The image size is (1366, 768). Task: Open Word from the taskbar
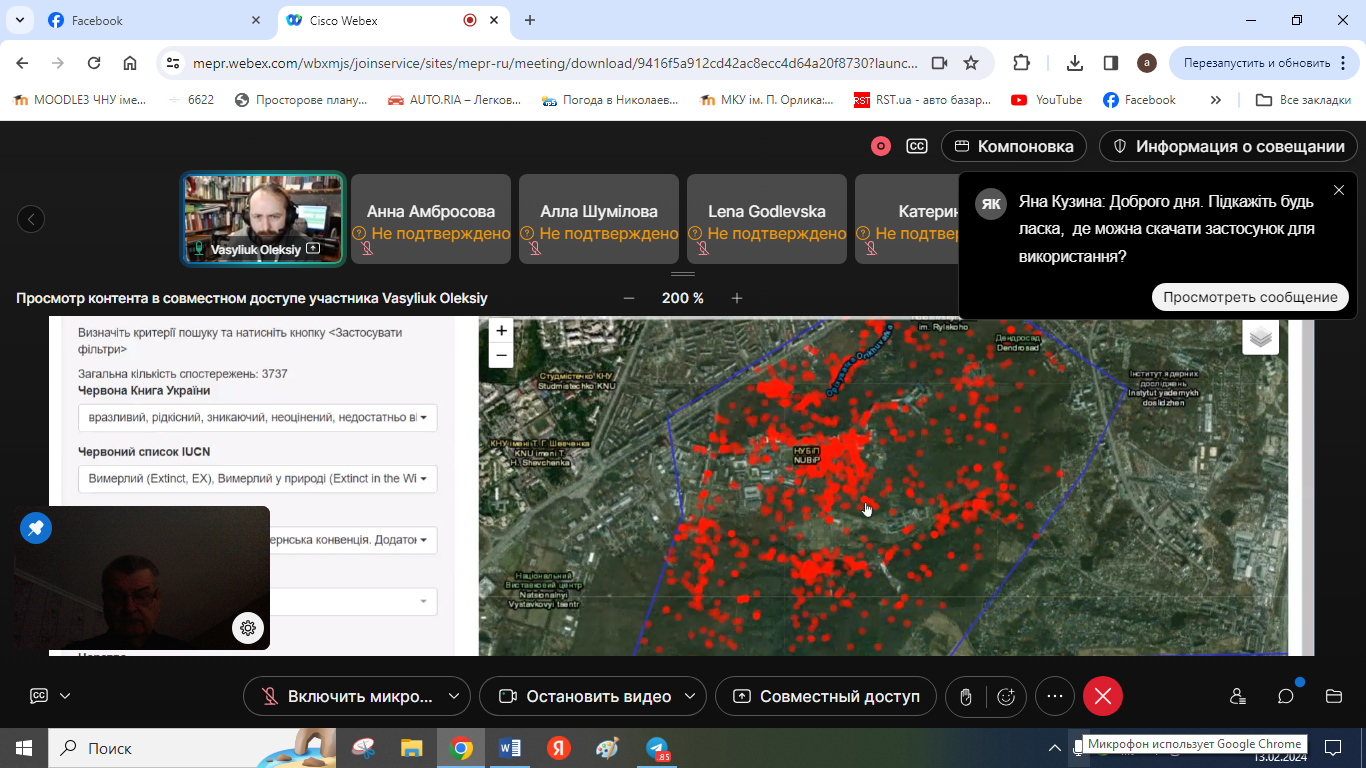tap(509, 748)
